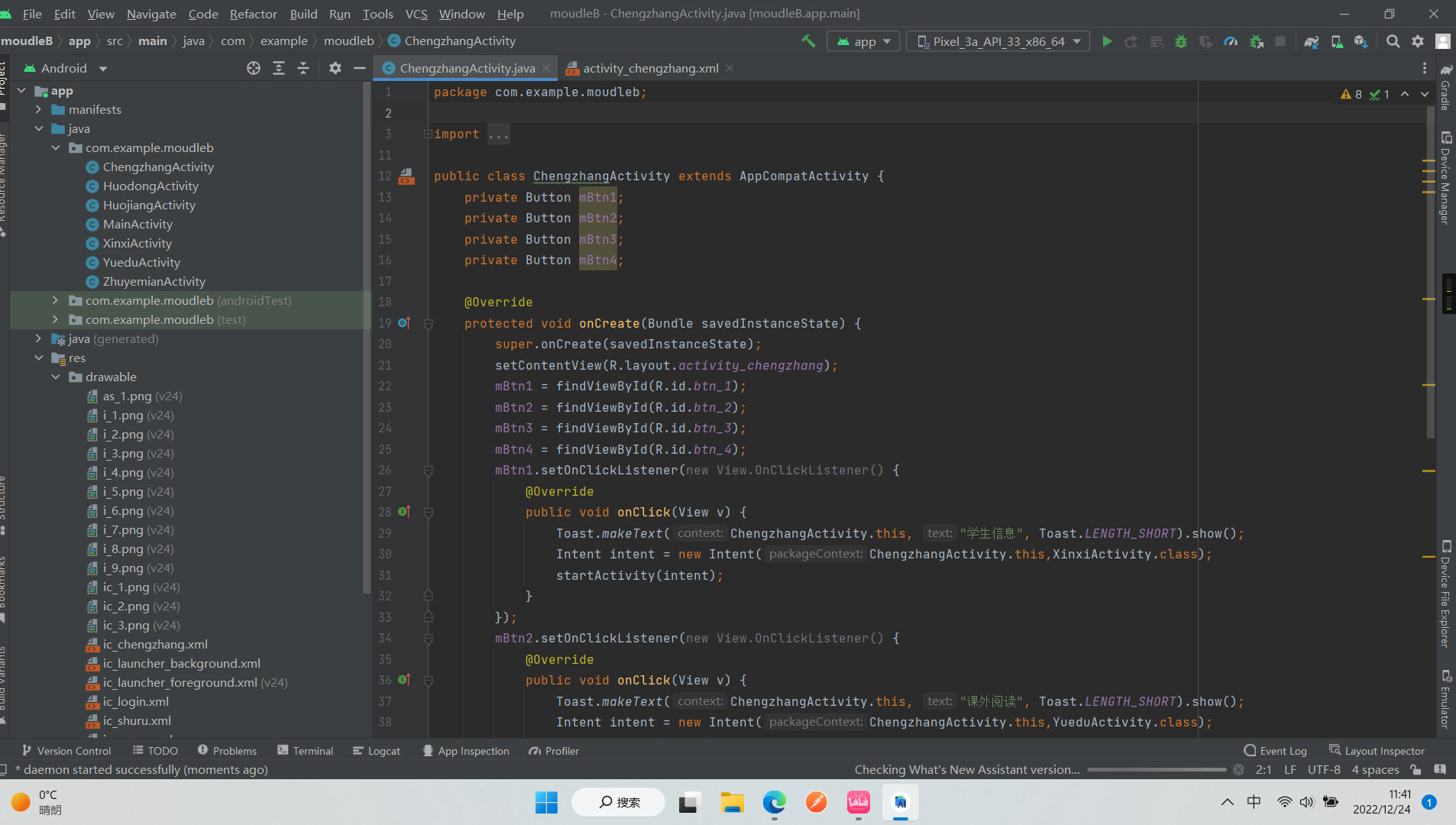Build project with the hammer icon
Image resolution: width=1456 pixels, height=825 pixels.
[x=807, y=41]
